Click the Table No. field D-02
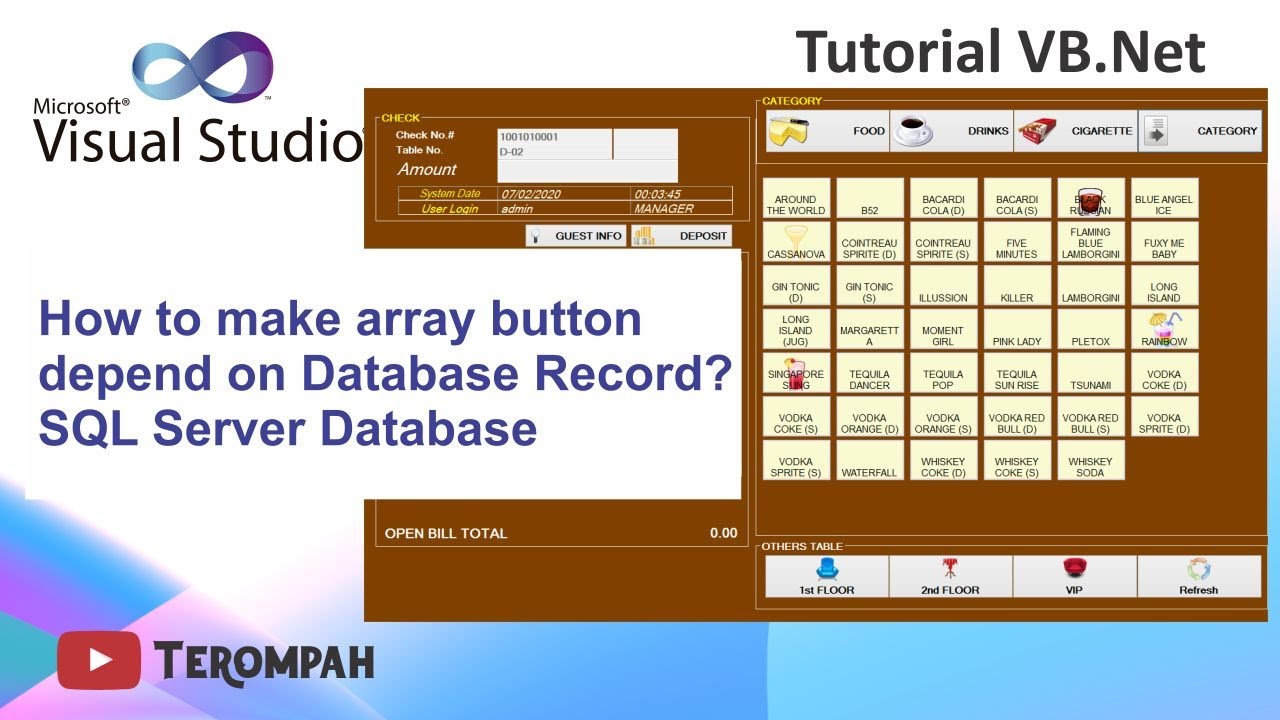 [x=555, y=152]
